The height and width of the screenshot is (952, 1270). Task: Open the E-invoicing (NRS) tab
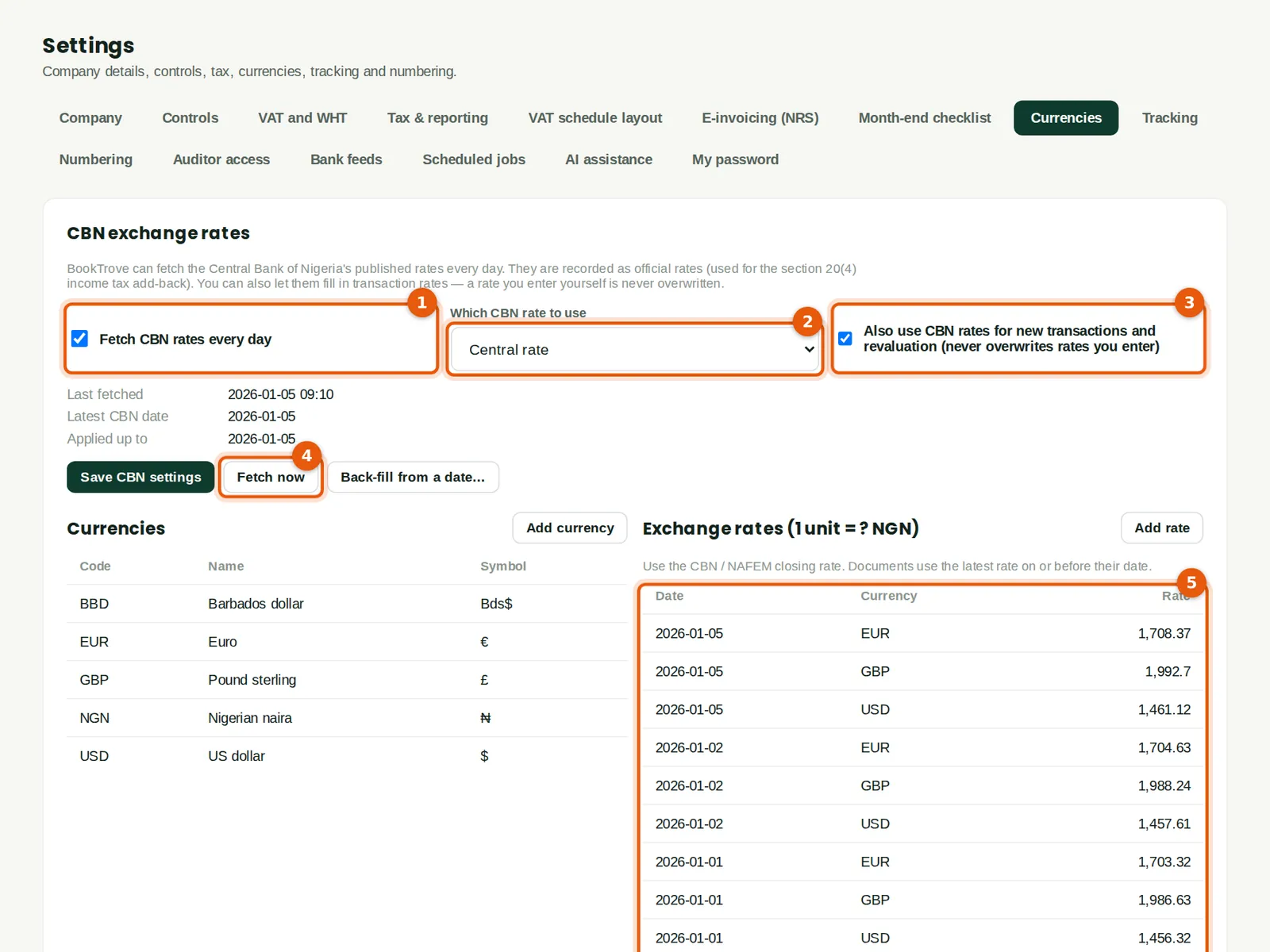pyautogui.click(x=760, y=118)
